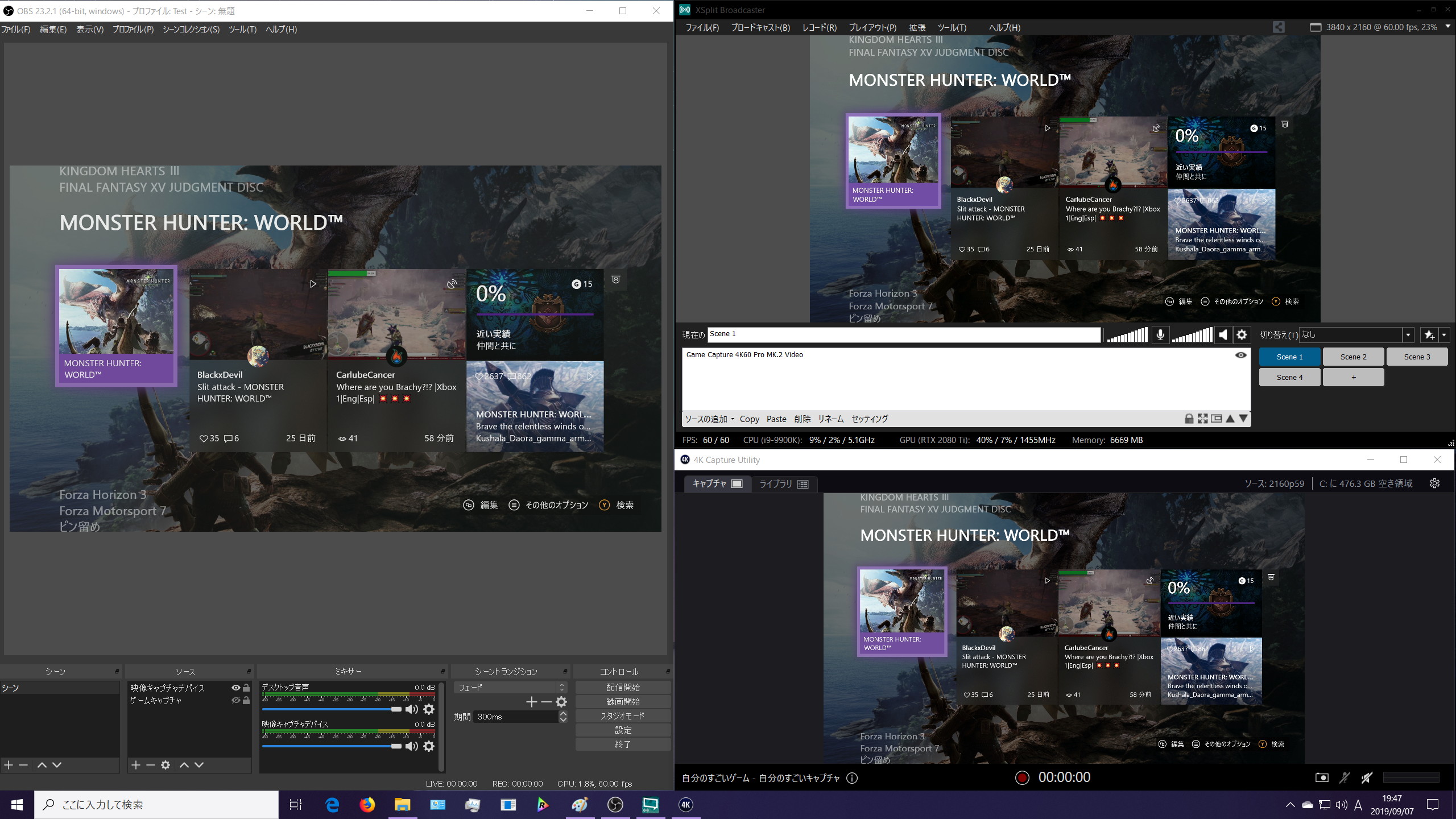Remove scene transition with minus icon
This screenshot has height=819, width=1456.
546,702
